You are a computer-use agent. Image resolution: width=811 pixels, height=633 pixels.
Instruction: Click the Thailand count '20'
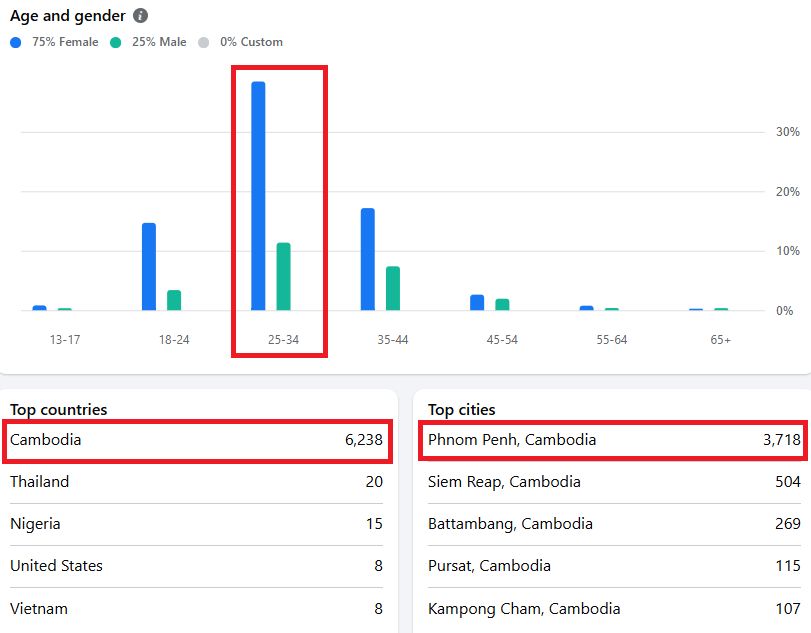click(x=374, y=482)
